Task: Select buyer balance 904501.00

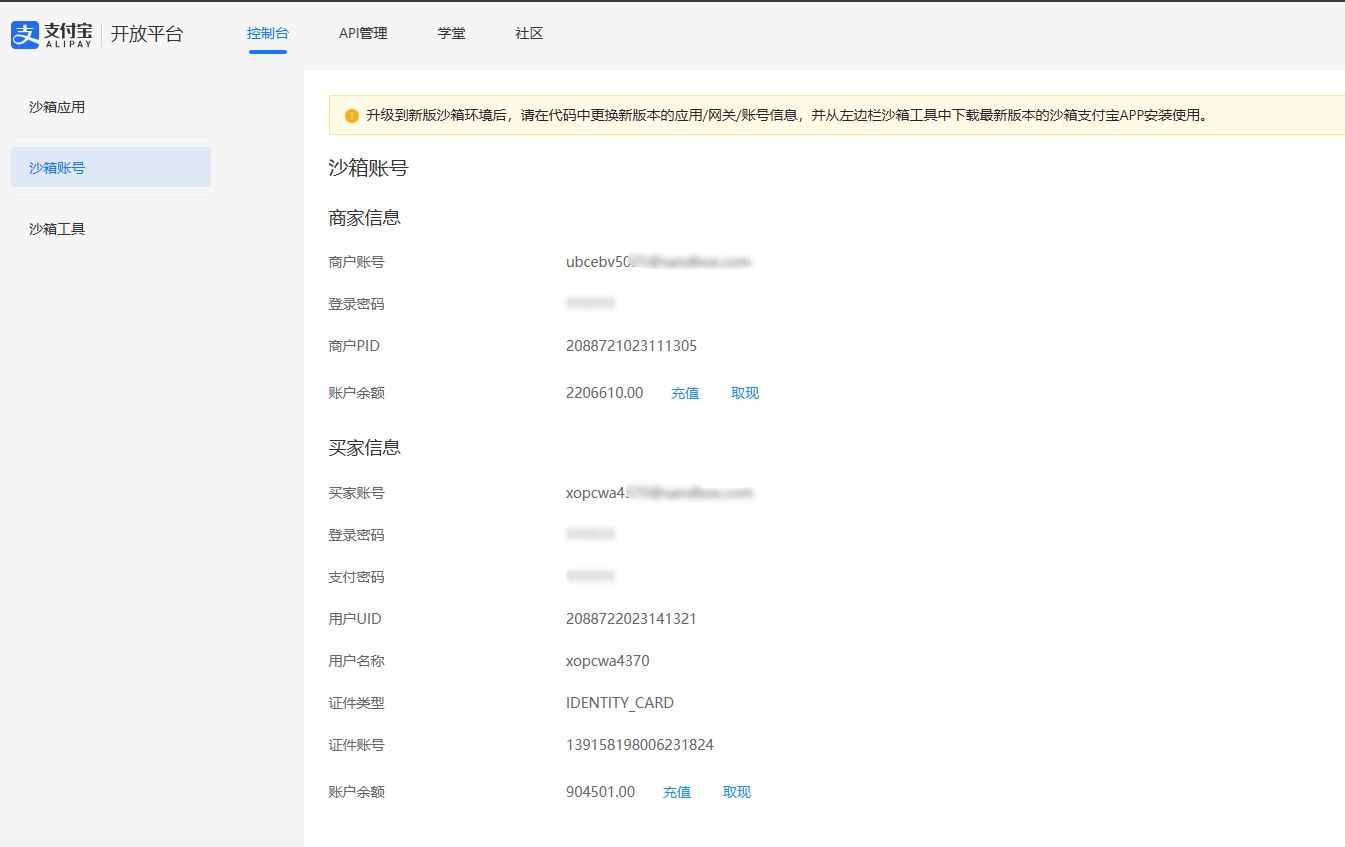Action: pyautogui.click(x=600, y=792)
